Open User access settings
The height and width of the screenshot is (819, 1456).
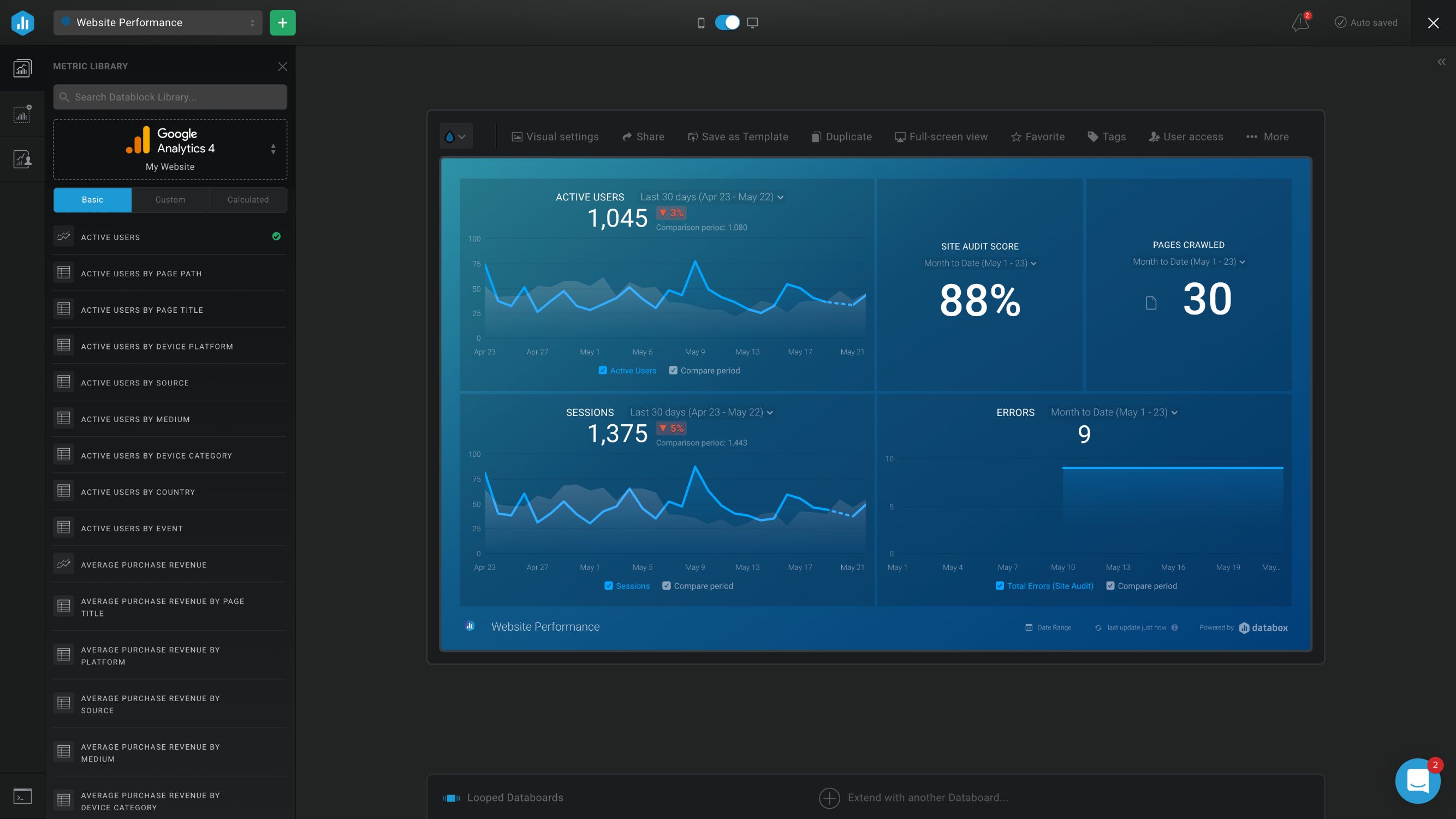tap(1186, 136)
